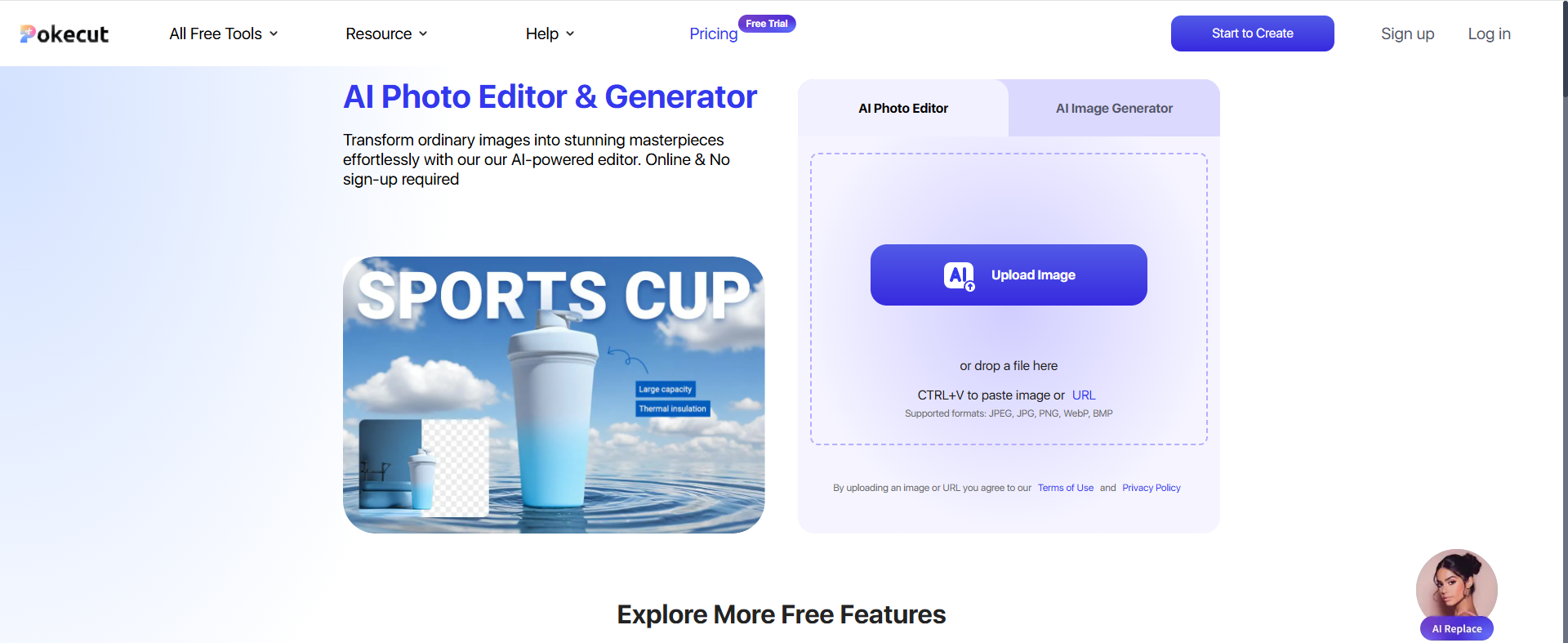Click the URL paste link
Screen dimensions: 1568x643
coord(1084,395)
